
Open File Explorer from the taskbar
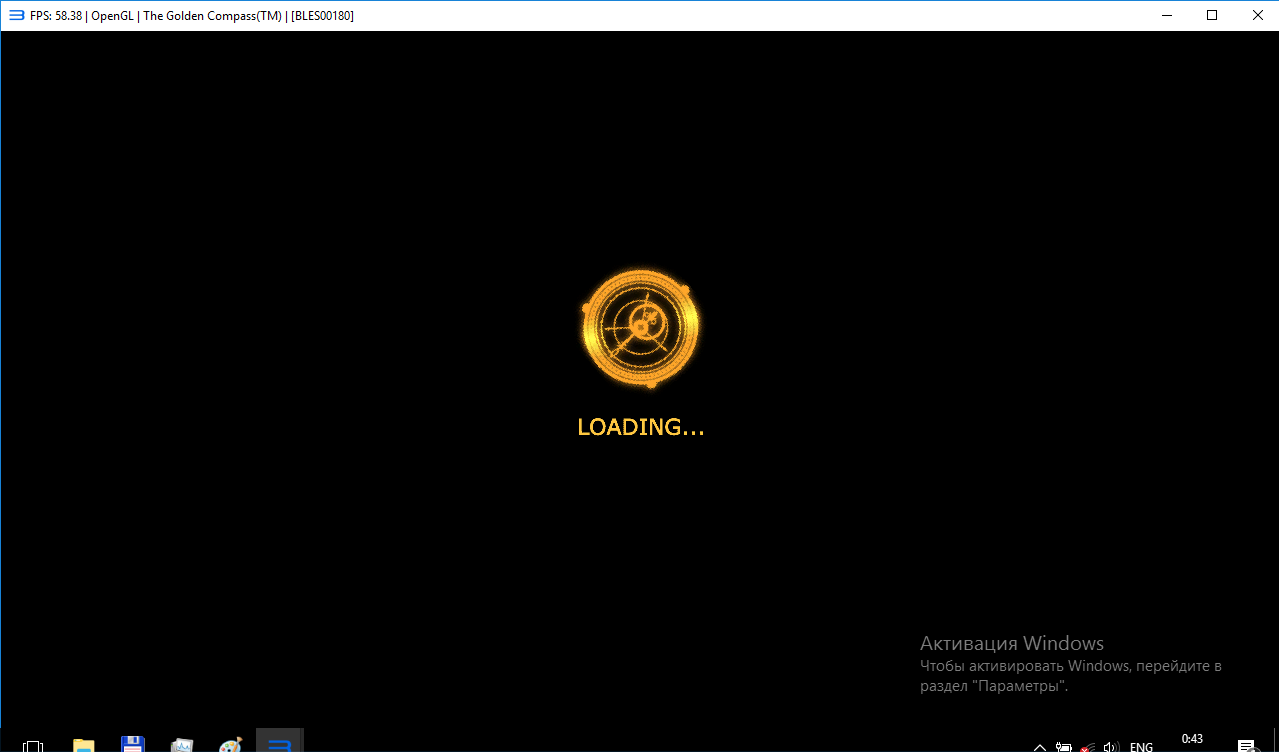(84, 745)
